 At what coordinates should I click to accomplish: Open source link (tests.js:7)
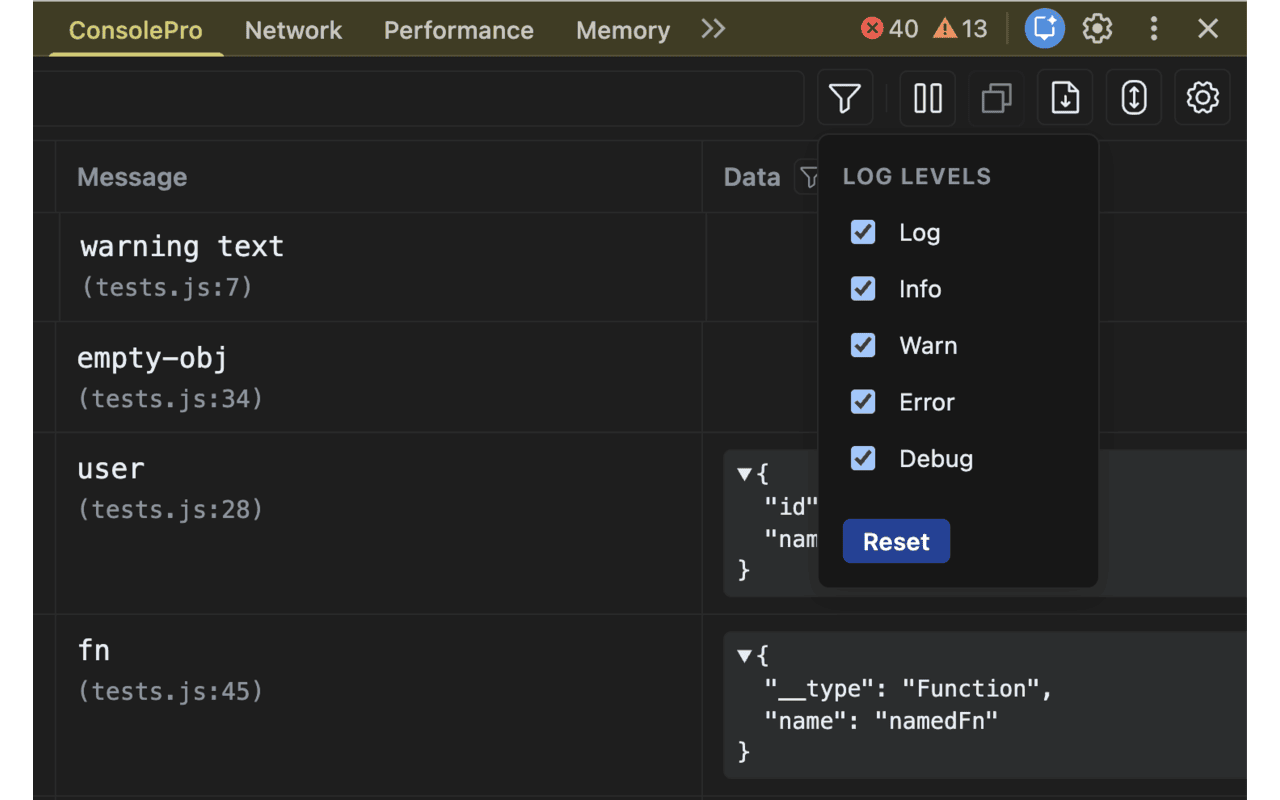(x=166, y=287)
